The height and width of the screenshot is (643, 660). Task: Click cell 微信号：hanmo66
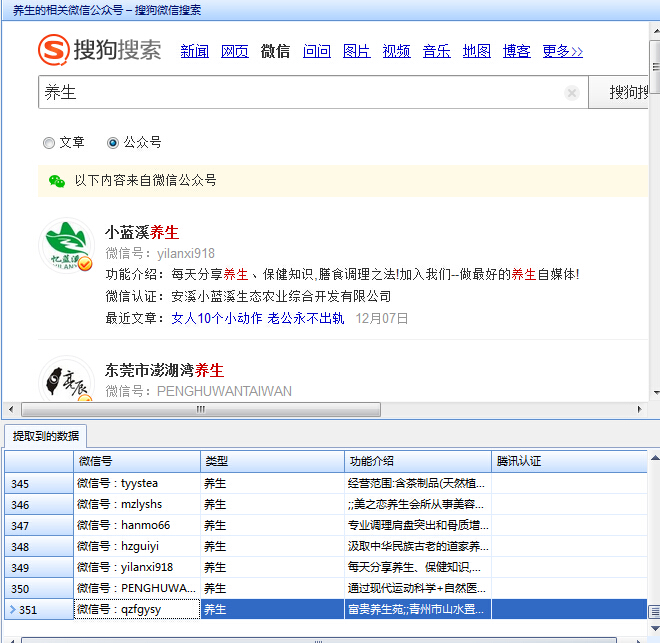137,525
